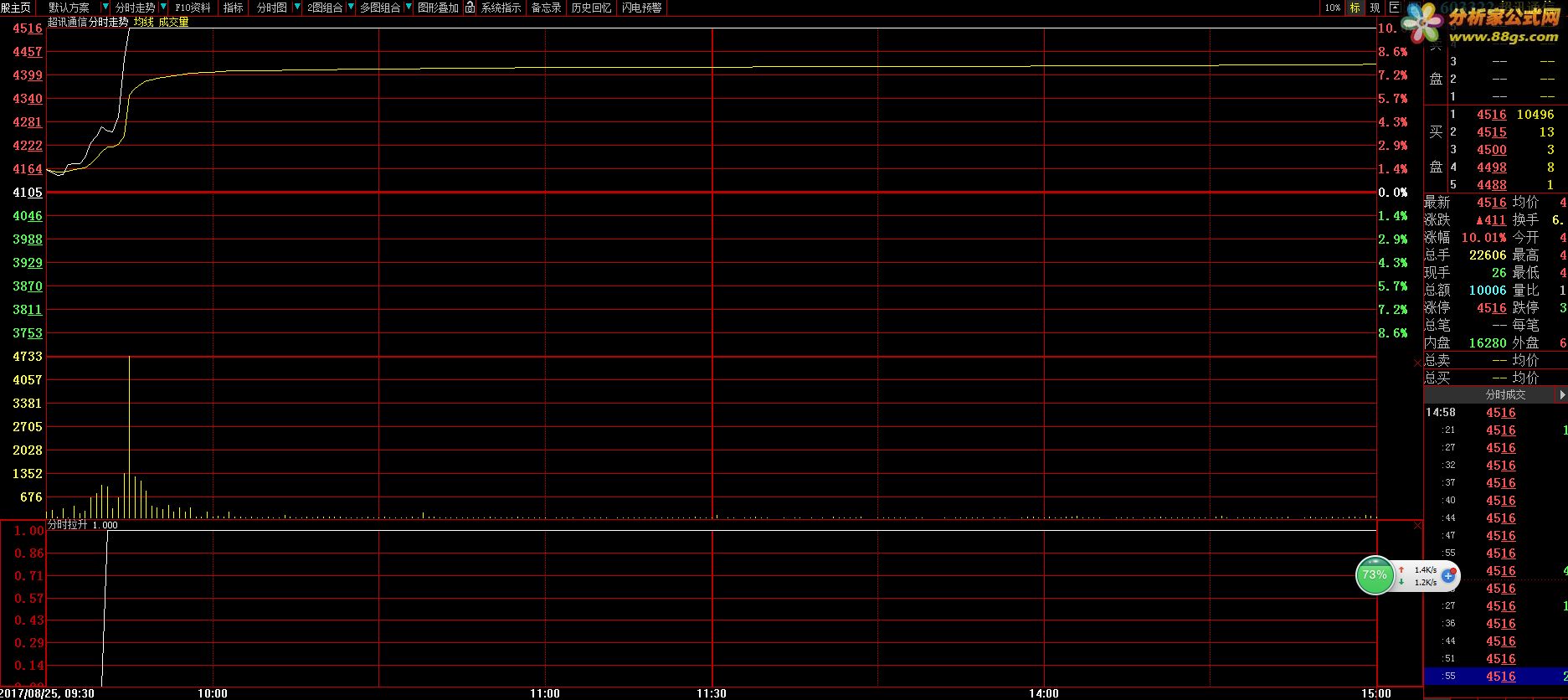Select buy level 5 price 4488
This screenshot has width=1568, height=700.
pyautogui.click(x=1491, y=185)
